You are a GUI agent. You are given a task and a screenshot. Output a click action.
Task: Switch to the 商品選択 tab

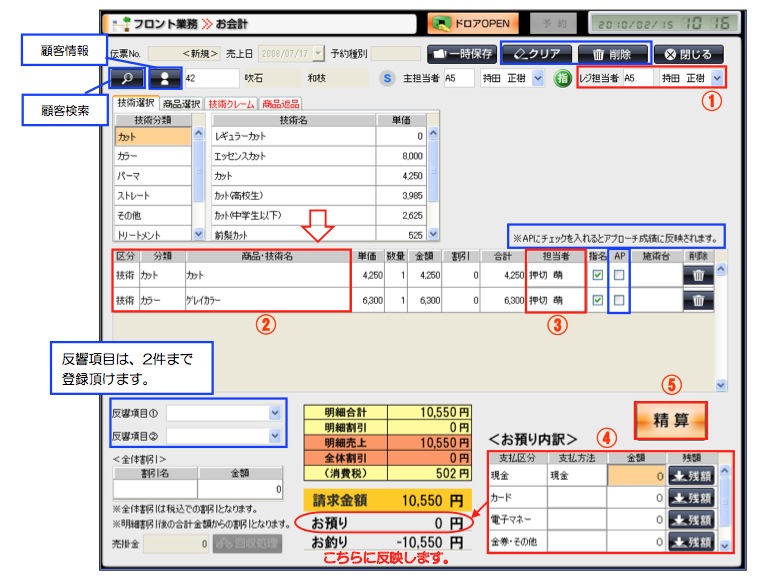click(181, 103)
